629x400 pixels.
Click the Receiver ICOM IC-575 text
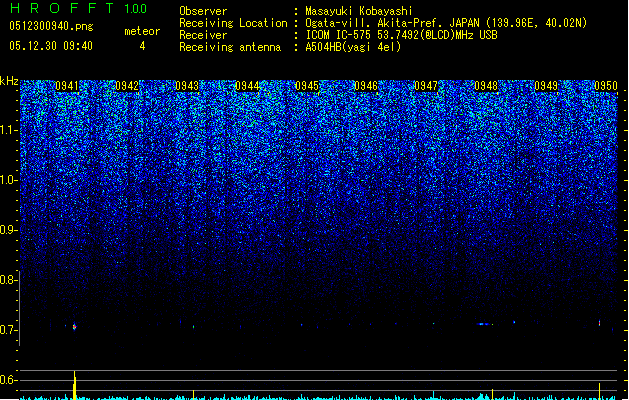401,35
